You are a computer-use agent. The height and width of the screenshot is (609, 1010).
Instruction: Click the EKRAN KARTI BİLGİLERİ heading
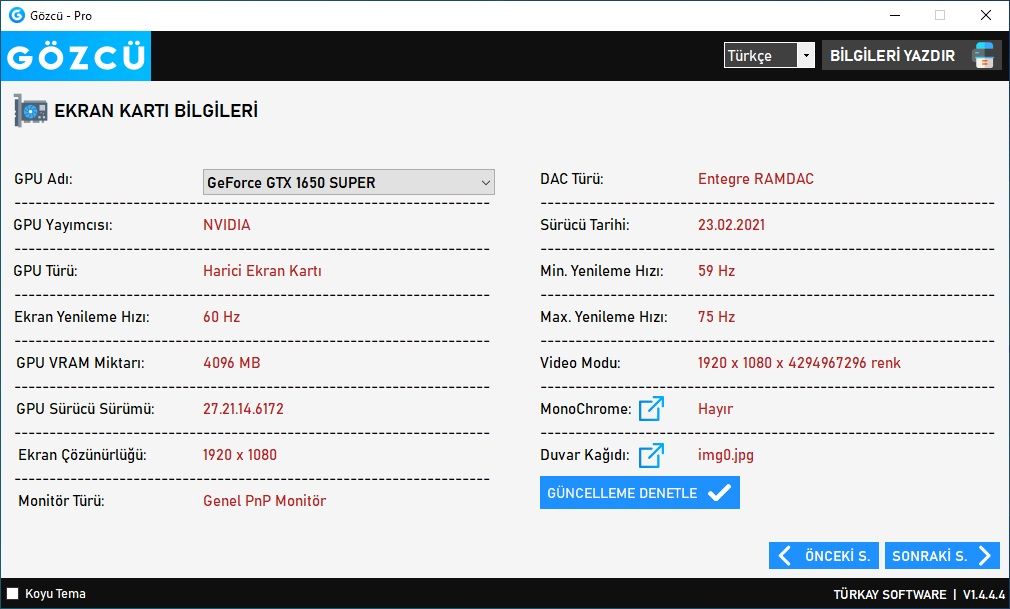pyautogui.click(x=156, y=111)
